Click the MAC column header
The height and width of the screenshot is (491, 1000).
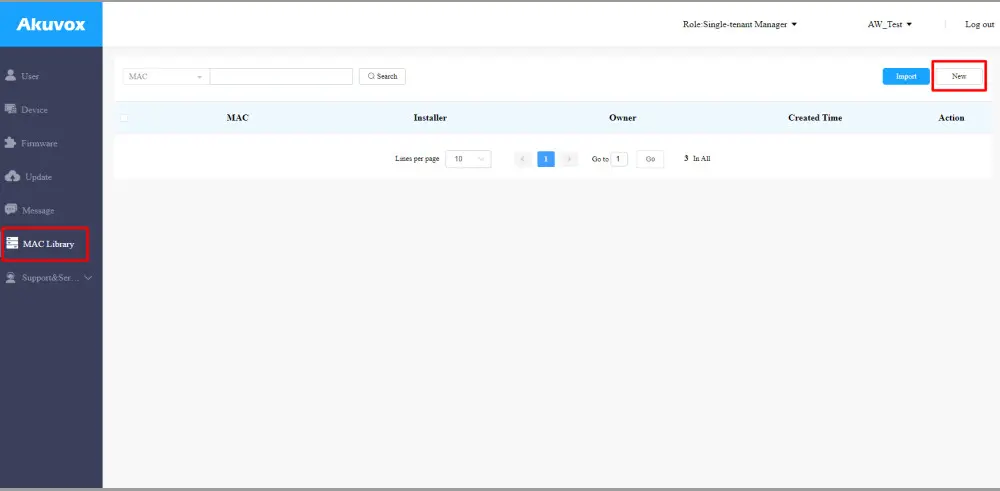coord(237,118)
